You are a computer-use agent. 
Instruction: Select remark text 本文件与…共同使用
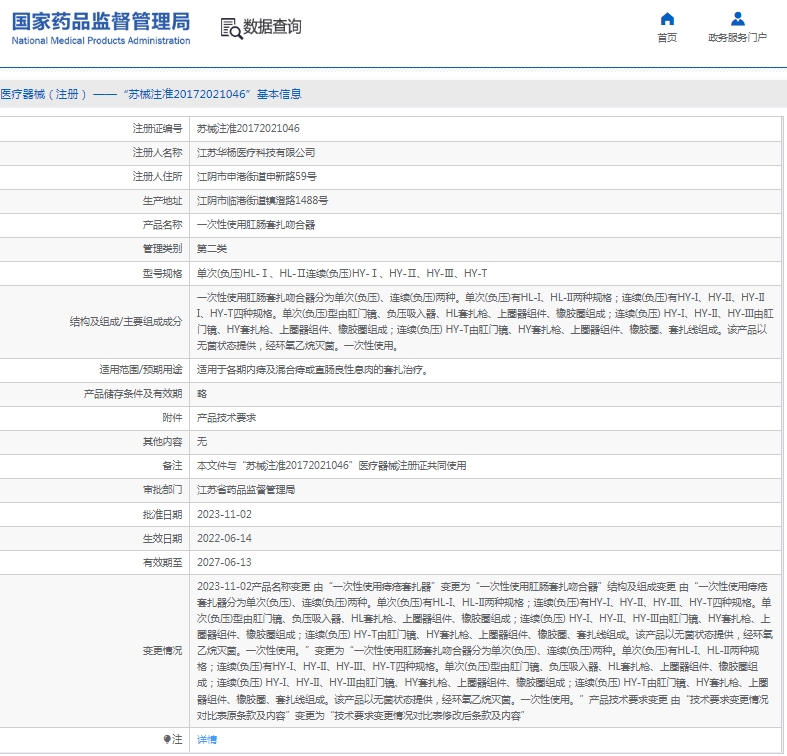(x=331, y=466)
